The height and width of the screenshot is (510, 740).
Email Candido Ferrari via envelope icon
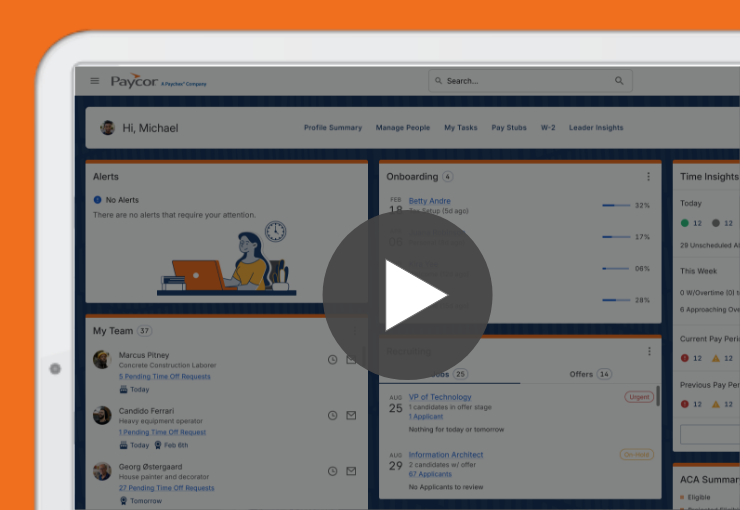[x=351, y=415]
